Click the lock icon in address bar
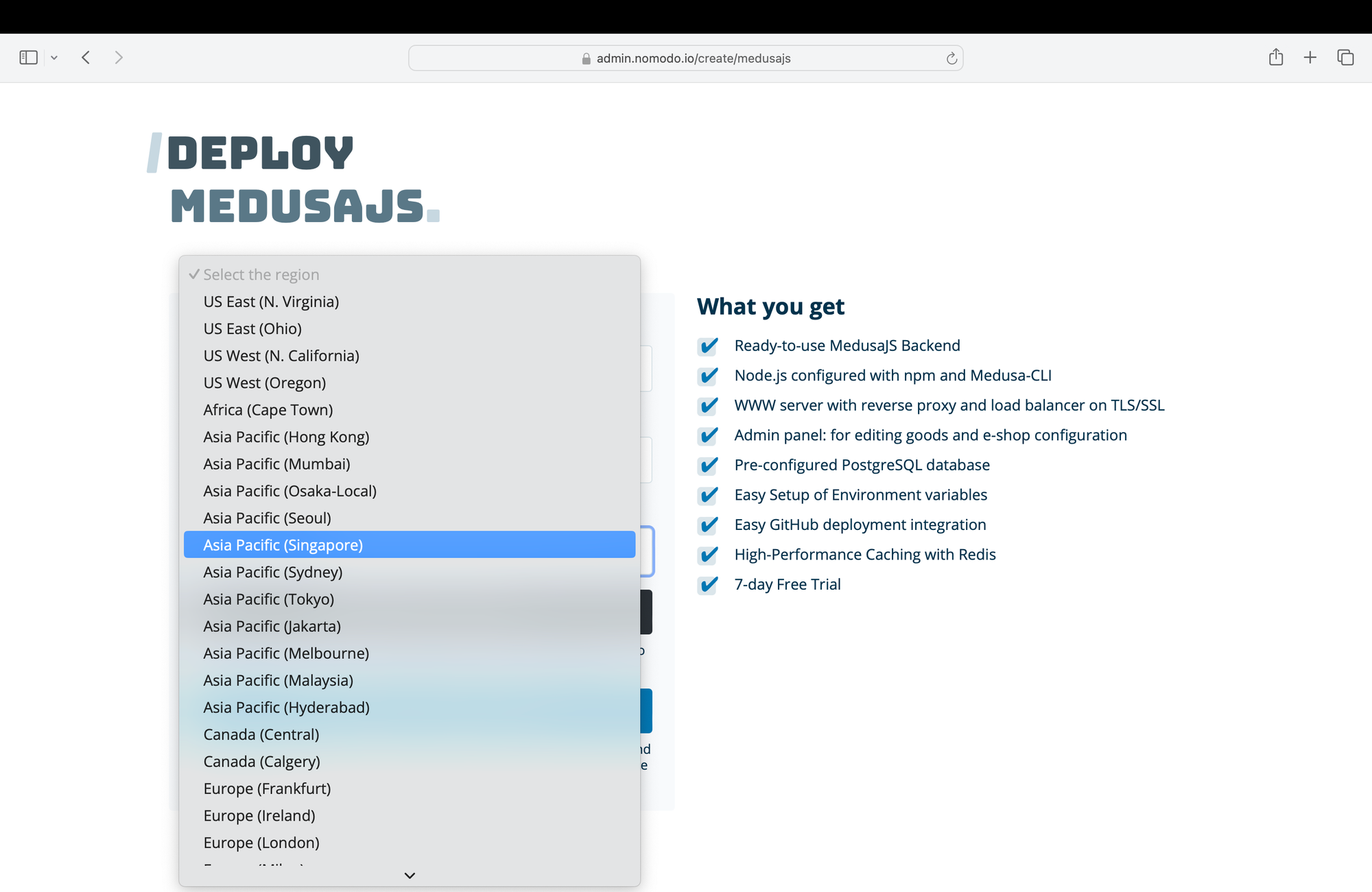 pos(586,59)
